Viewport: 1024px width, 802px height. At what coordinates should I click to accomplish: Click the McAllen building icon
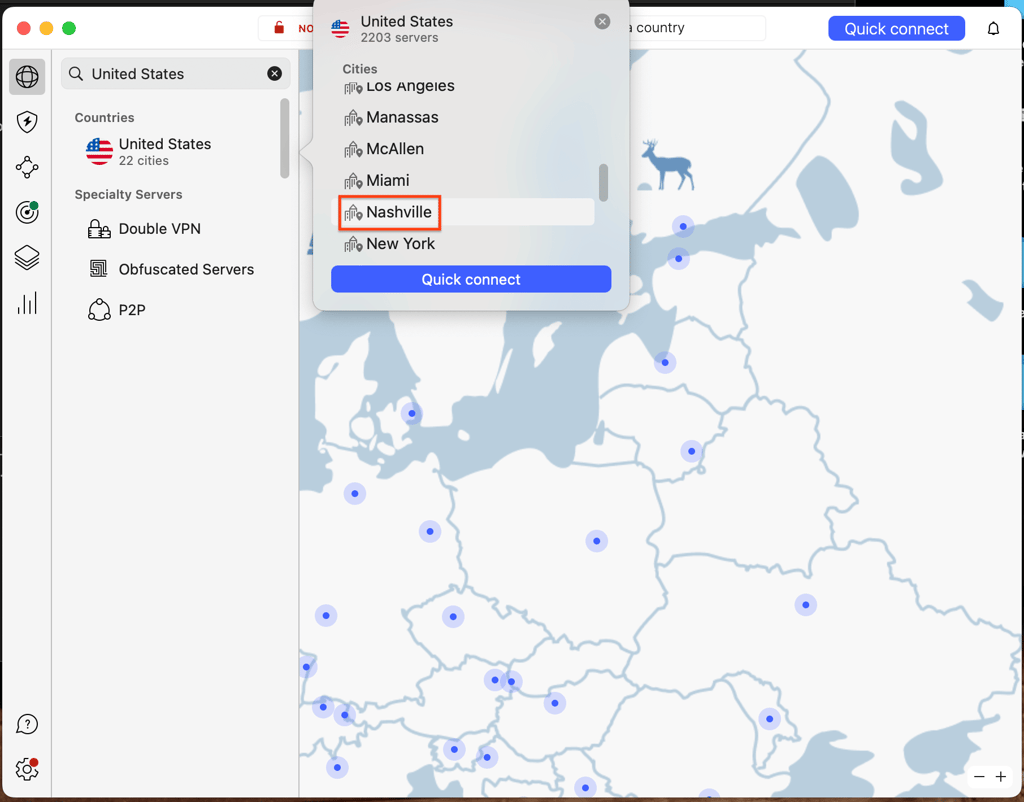[x=353, y=149]
